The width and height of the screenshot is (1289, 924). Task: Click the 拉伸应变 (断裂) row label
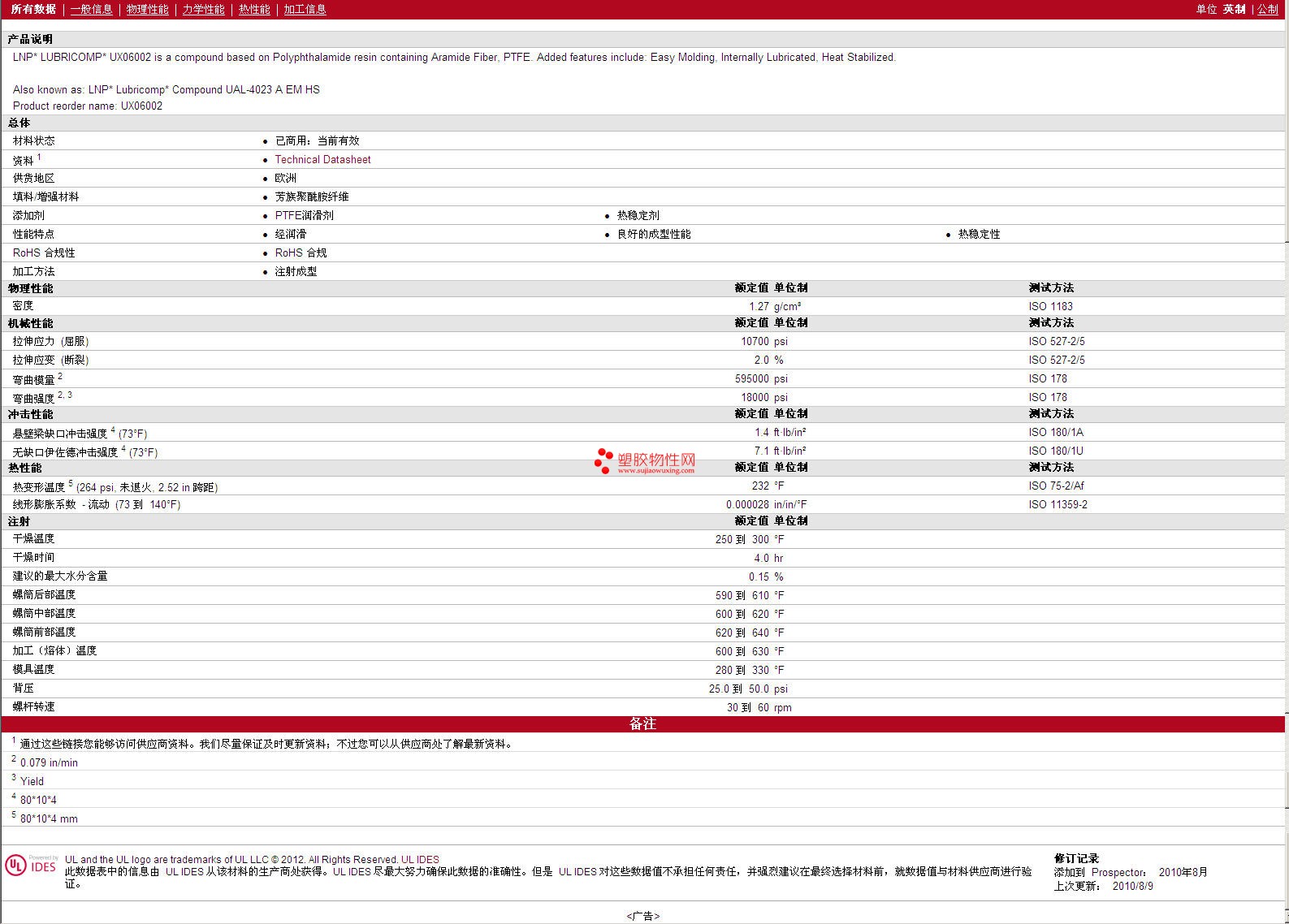(50, 360)
